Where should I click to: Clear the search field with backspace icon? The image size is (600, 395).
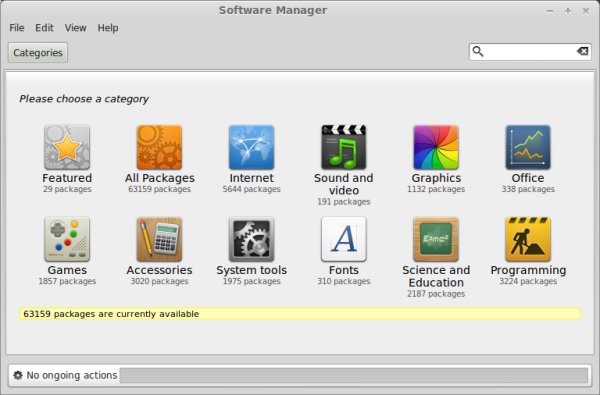point(582,51)
